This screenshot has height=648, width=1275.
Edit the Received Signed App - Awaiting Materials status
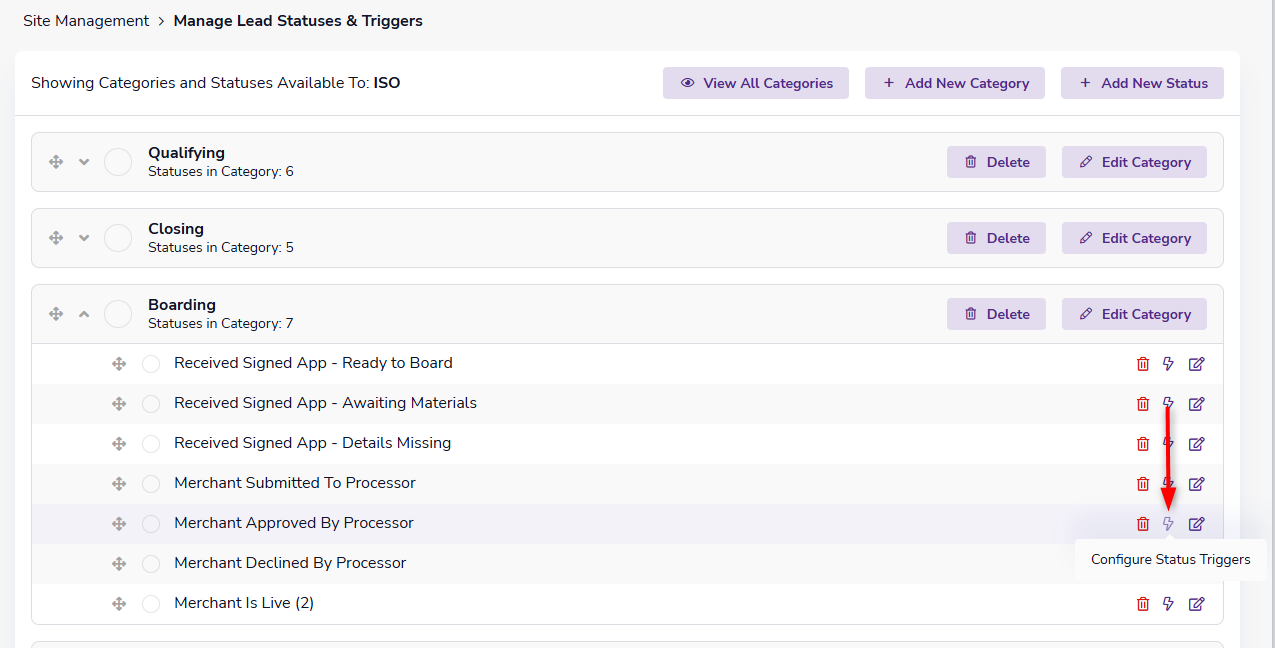(x=1196, y=404)
